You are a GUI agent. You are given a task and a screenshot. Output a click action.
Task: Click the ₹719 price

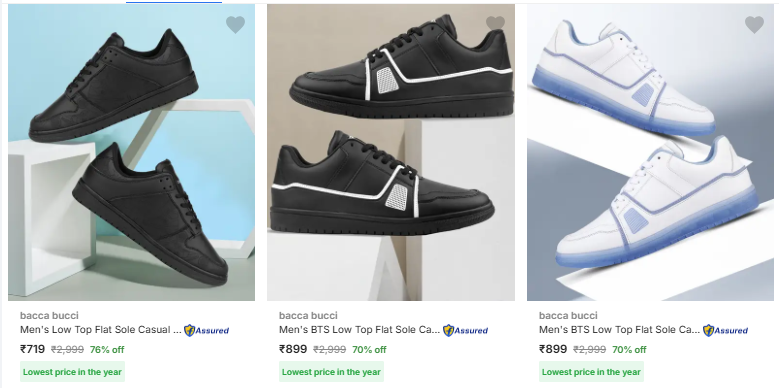[x=32, y=349]
